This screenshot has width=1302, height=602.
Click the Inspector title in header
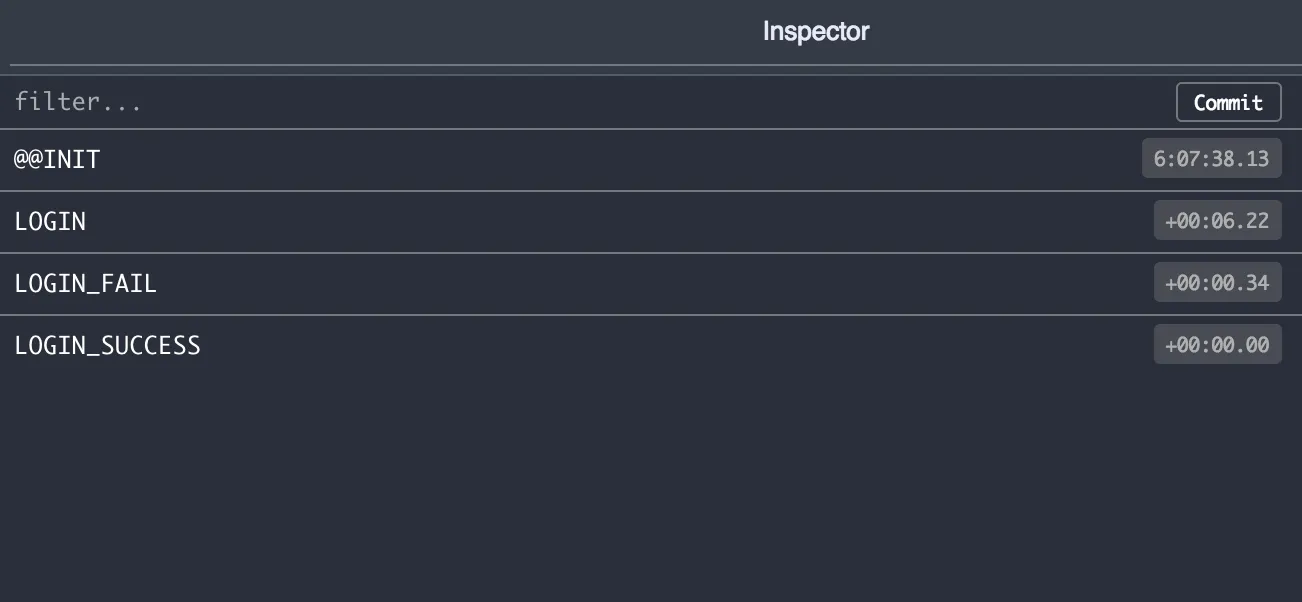815,31
